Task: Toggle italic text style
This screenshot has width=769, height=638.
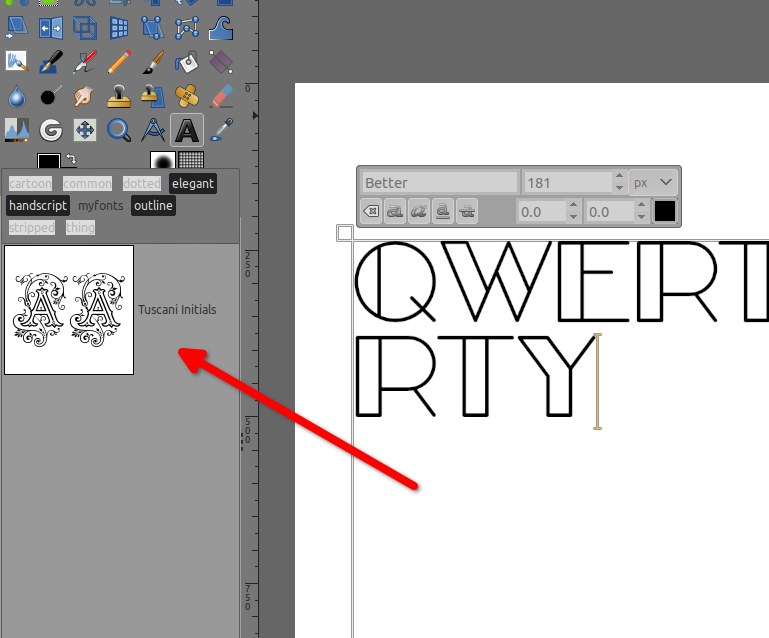Action: coord(418,211)
